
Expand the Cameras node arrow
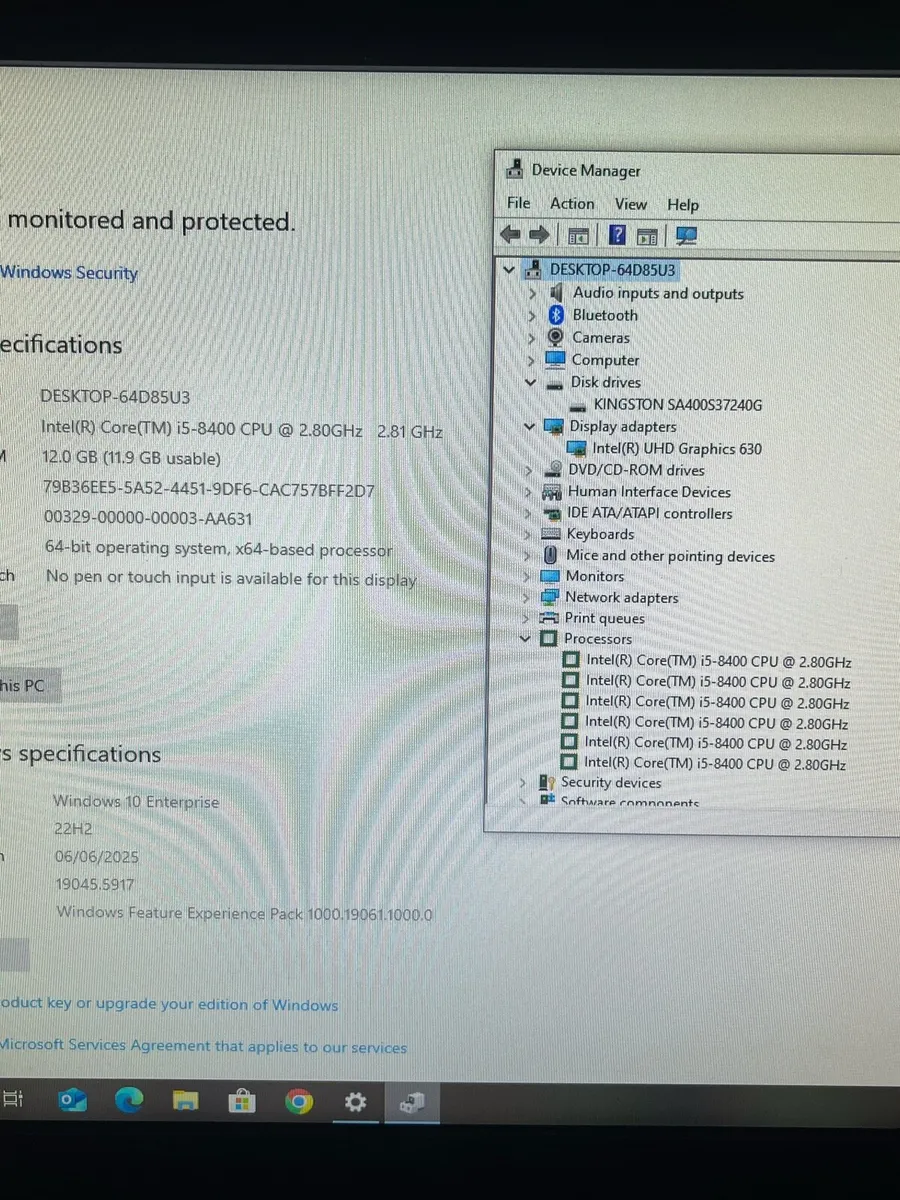[x=532, y=337]
